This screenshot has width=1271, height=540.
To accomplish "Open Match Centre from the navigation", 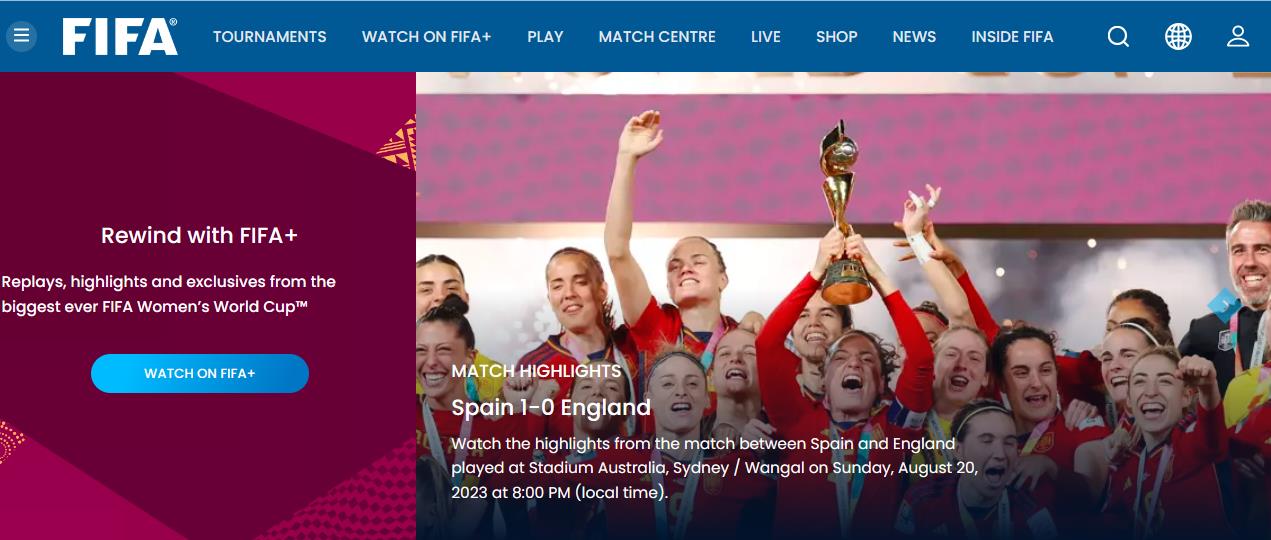I will coord(657,37).
